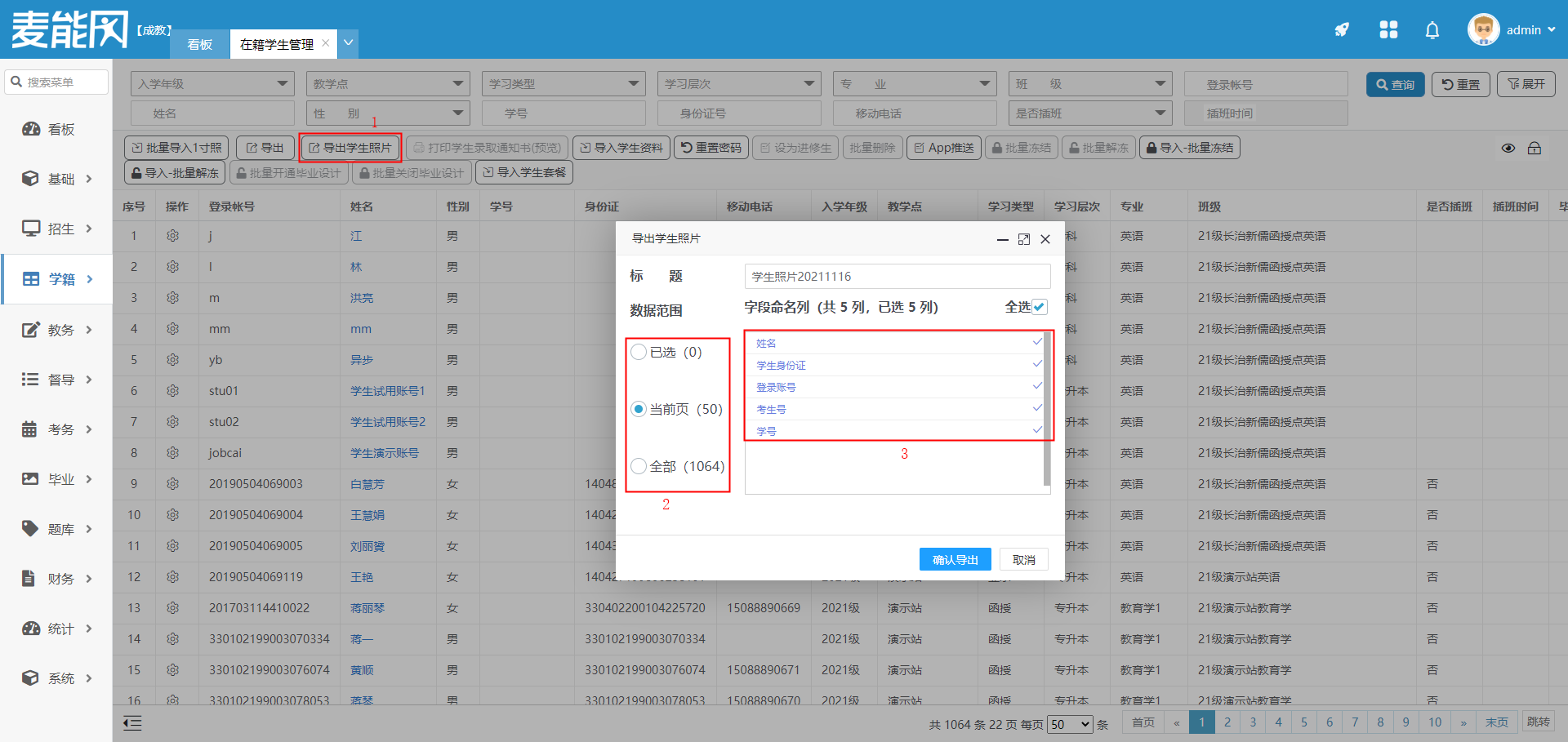Click the rocket icon in header
The height and width of the screenshot is (742, 1568).
[1342, 30]
